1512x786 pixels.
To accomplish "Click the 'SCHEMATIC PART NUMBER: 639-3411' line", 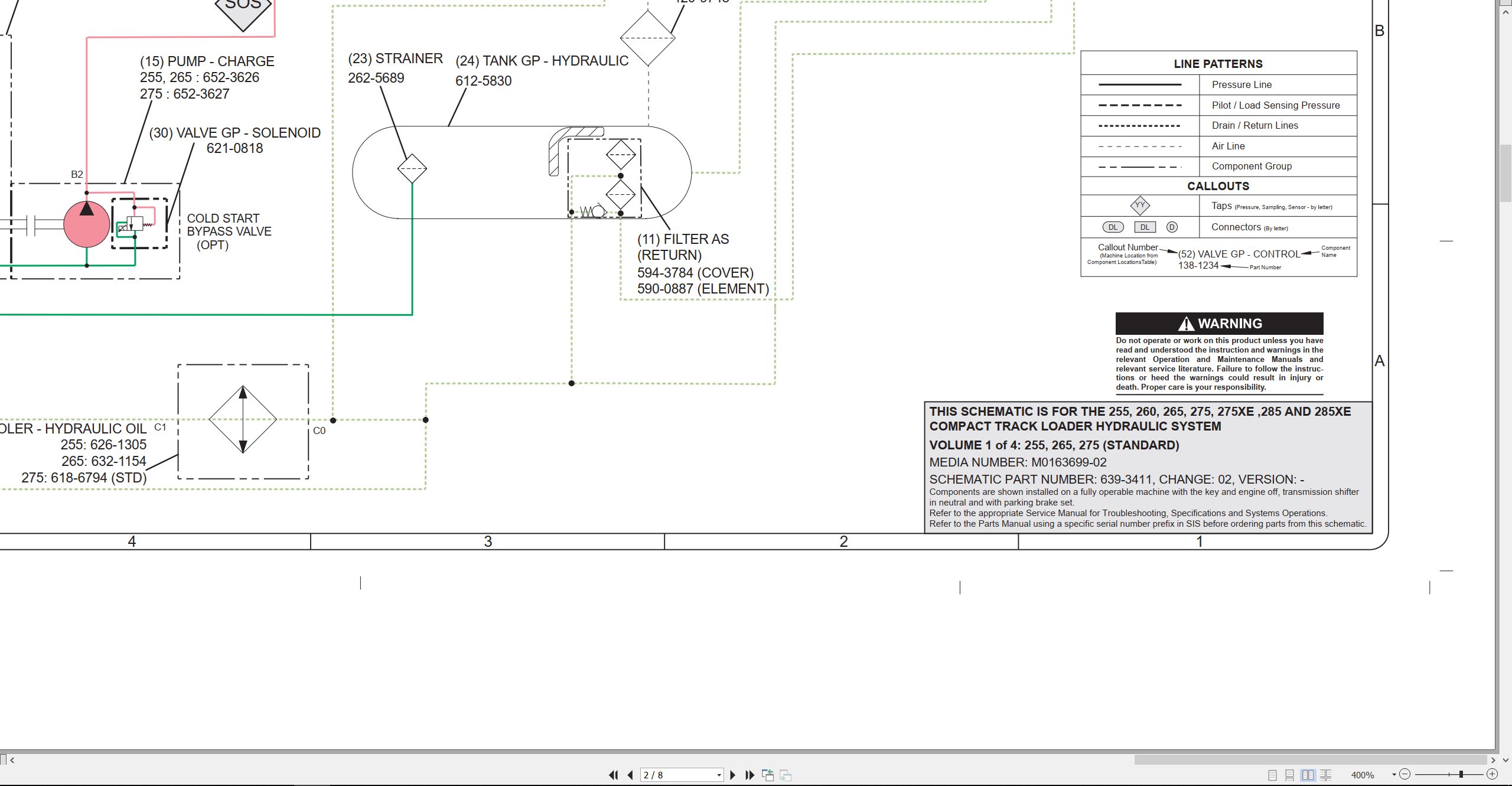I will (x=1116, y=480).
